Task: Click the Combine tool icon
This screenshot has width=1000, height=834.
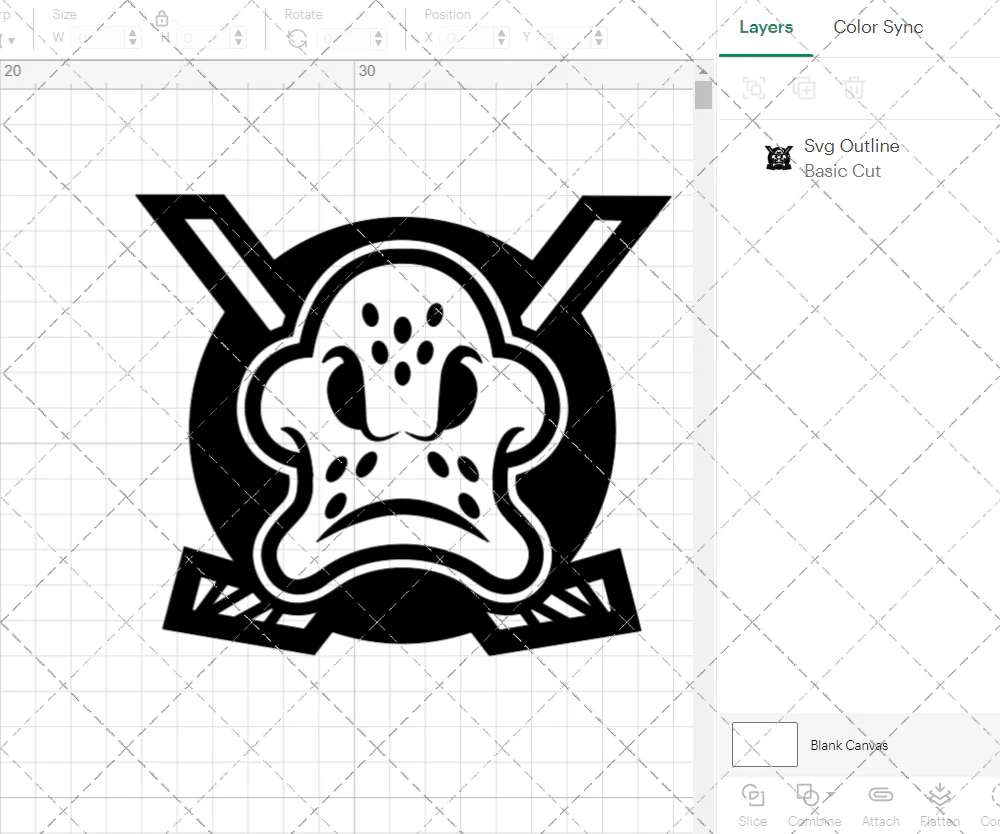Action: click(808, 793)
